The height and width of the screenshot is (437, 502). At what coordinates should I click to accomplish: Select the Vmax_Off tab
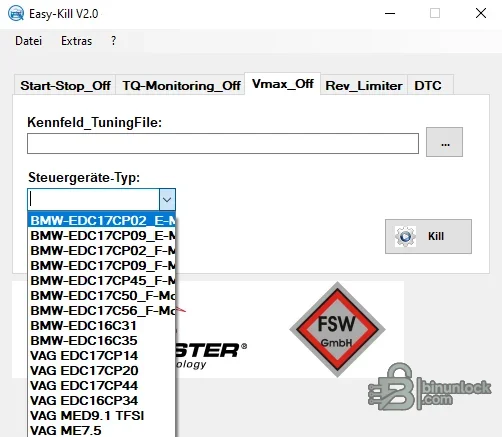pyautogui.click(x=283, y=84)
